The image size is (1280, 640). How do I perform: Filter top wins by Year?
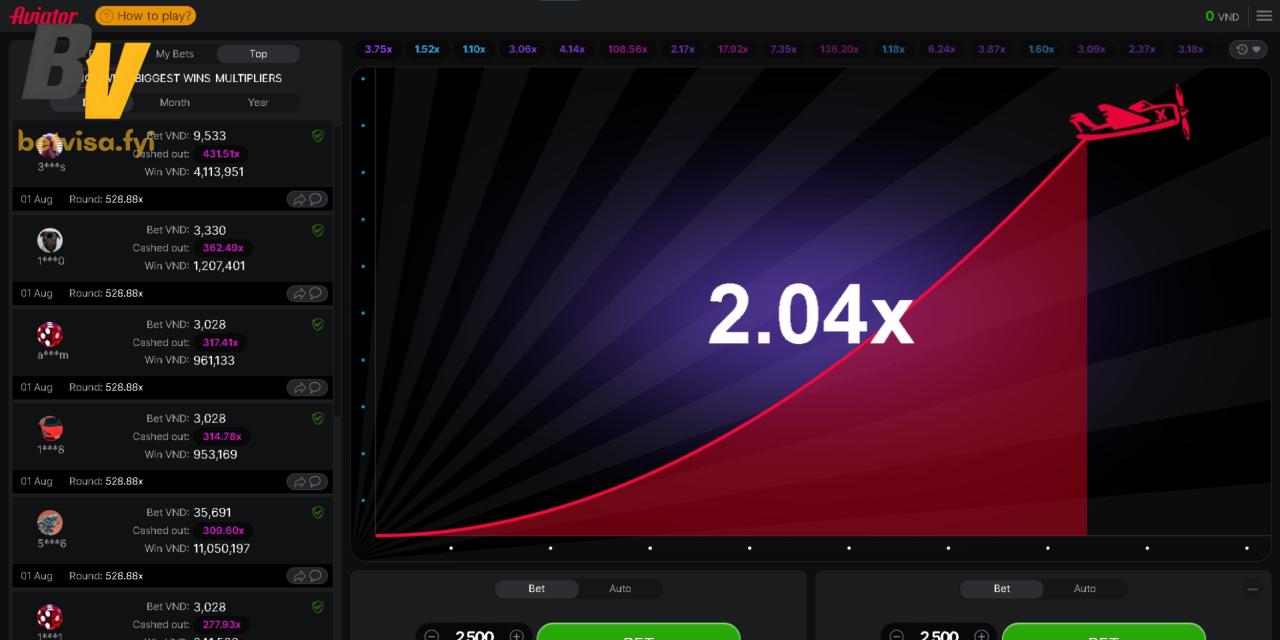click(x=258, y=102)
